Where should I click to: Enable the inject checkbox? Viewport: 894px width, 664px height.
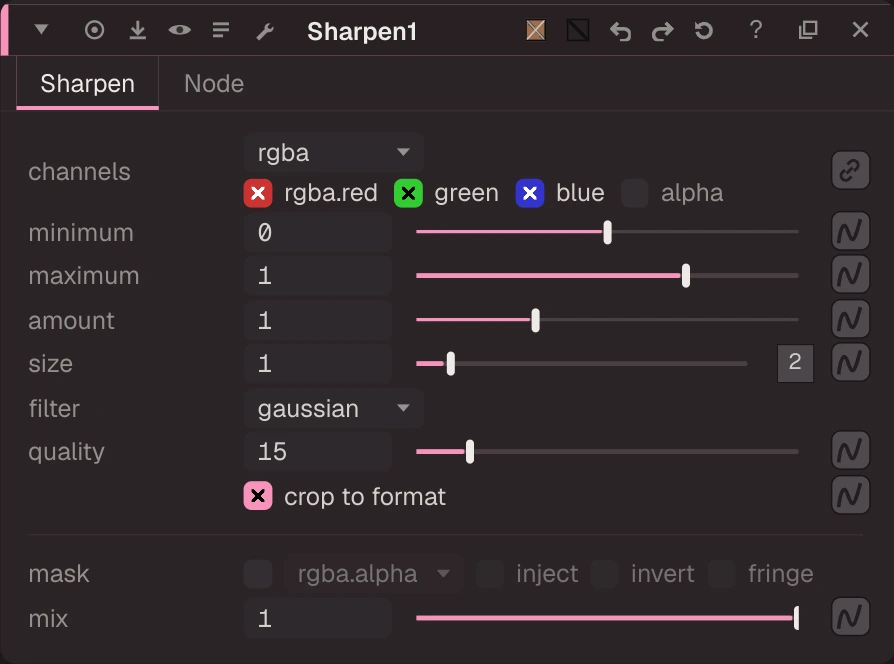coord(490,574)
